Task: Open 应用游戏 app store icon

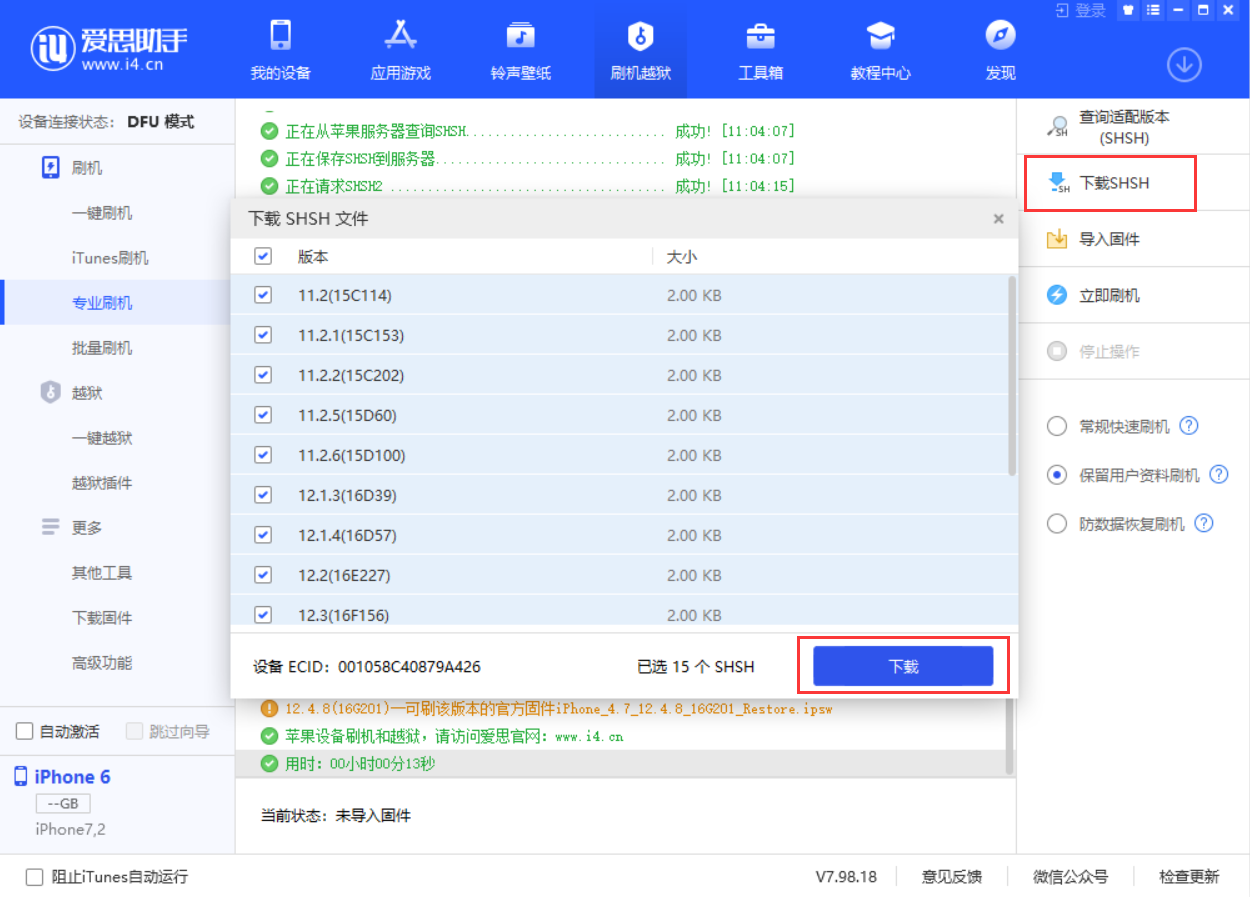Action: tap(400, 36)
